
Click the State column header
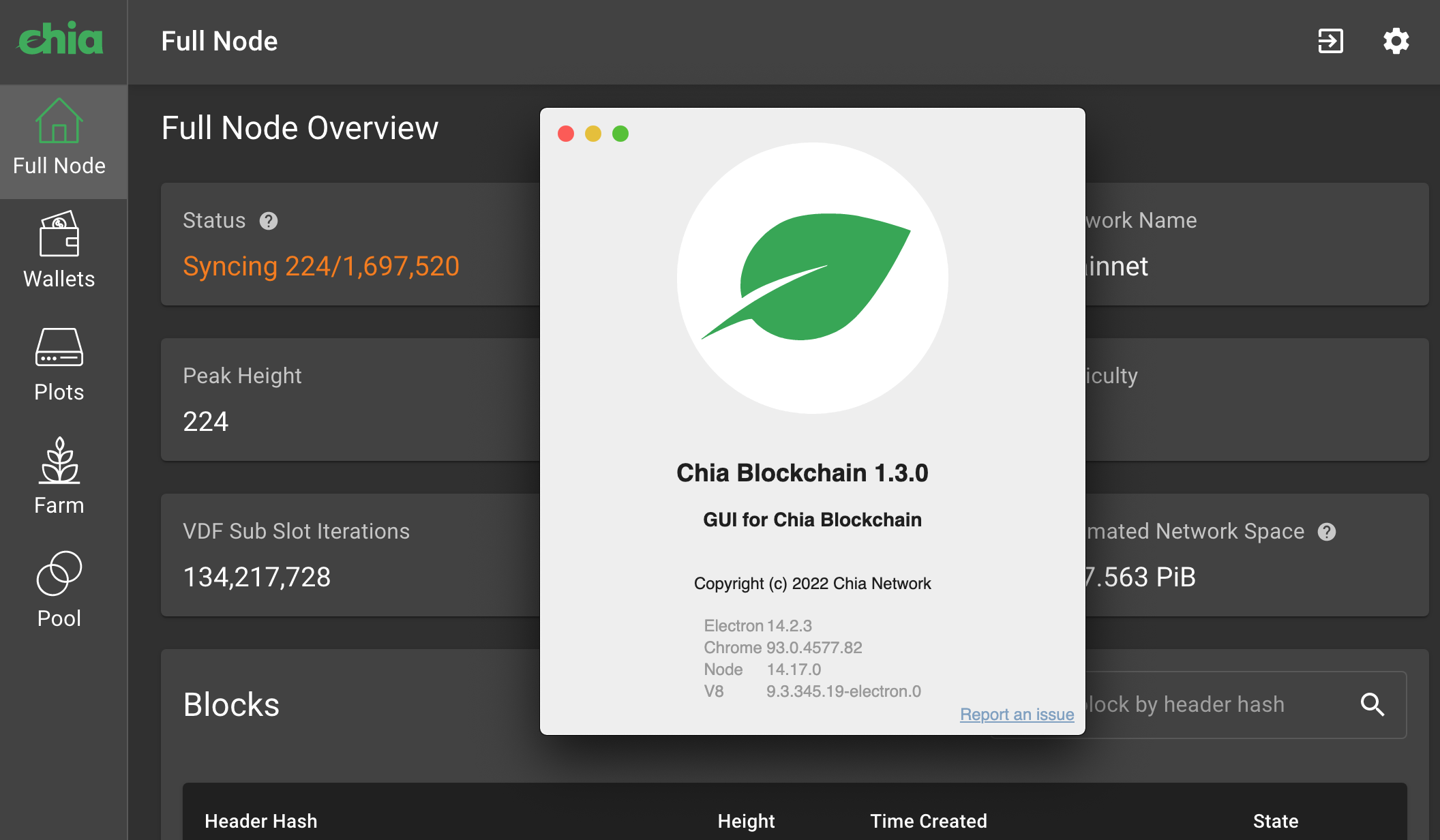click(x=1276, y=821)
